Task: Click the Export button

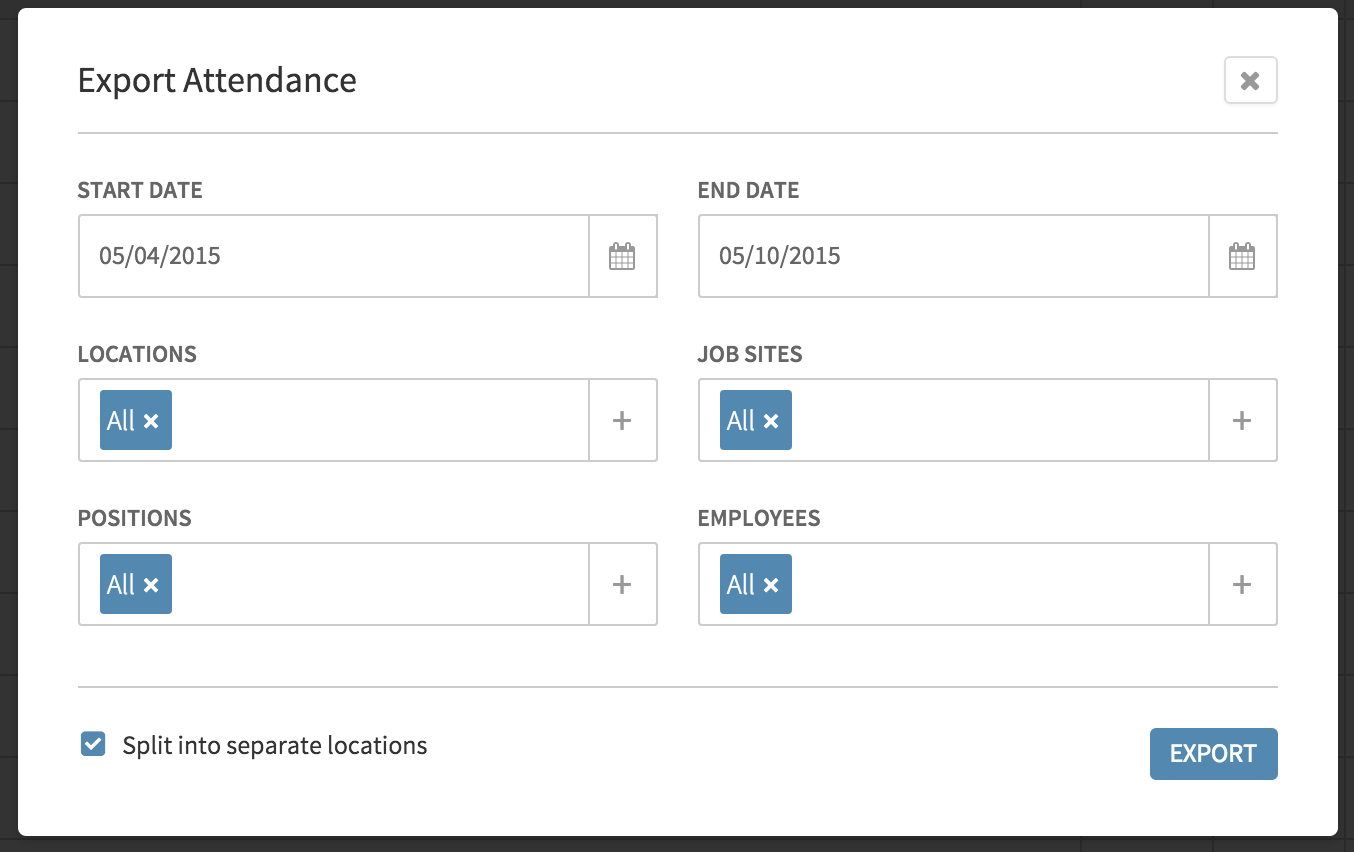Action: pos(1213,753)
